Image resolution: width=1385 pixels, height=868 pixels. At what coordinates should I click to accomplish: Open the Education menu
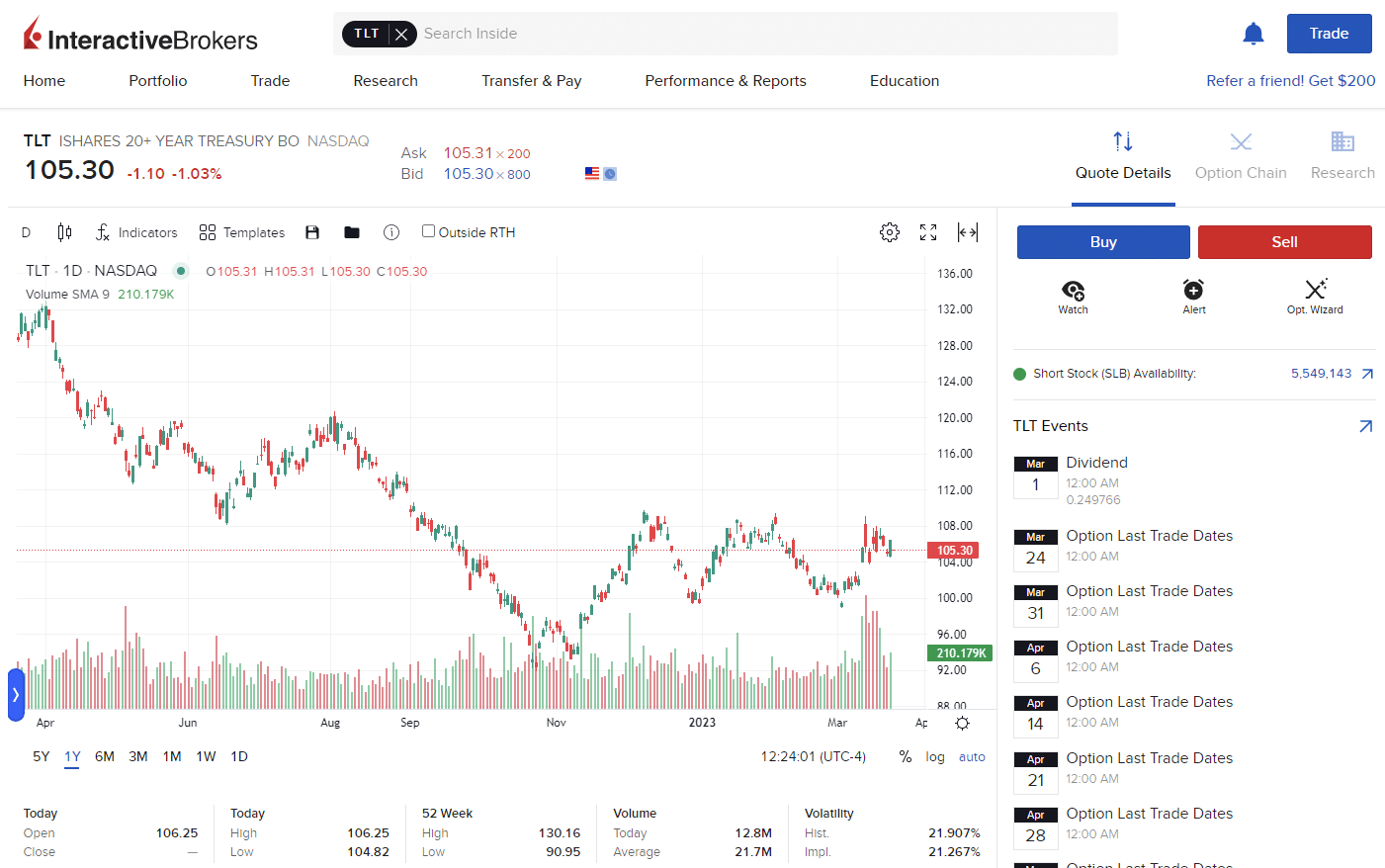[905, 81]
